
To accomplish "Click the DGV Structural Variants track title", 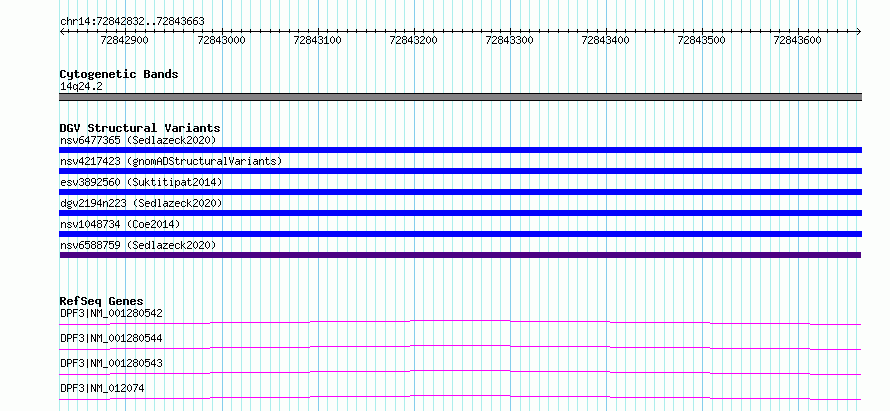I will [x=140, y=128].
